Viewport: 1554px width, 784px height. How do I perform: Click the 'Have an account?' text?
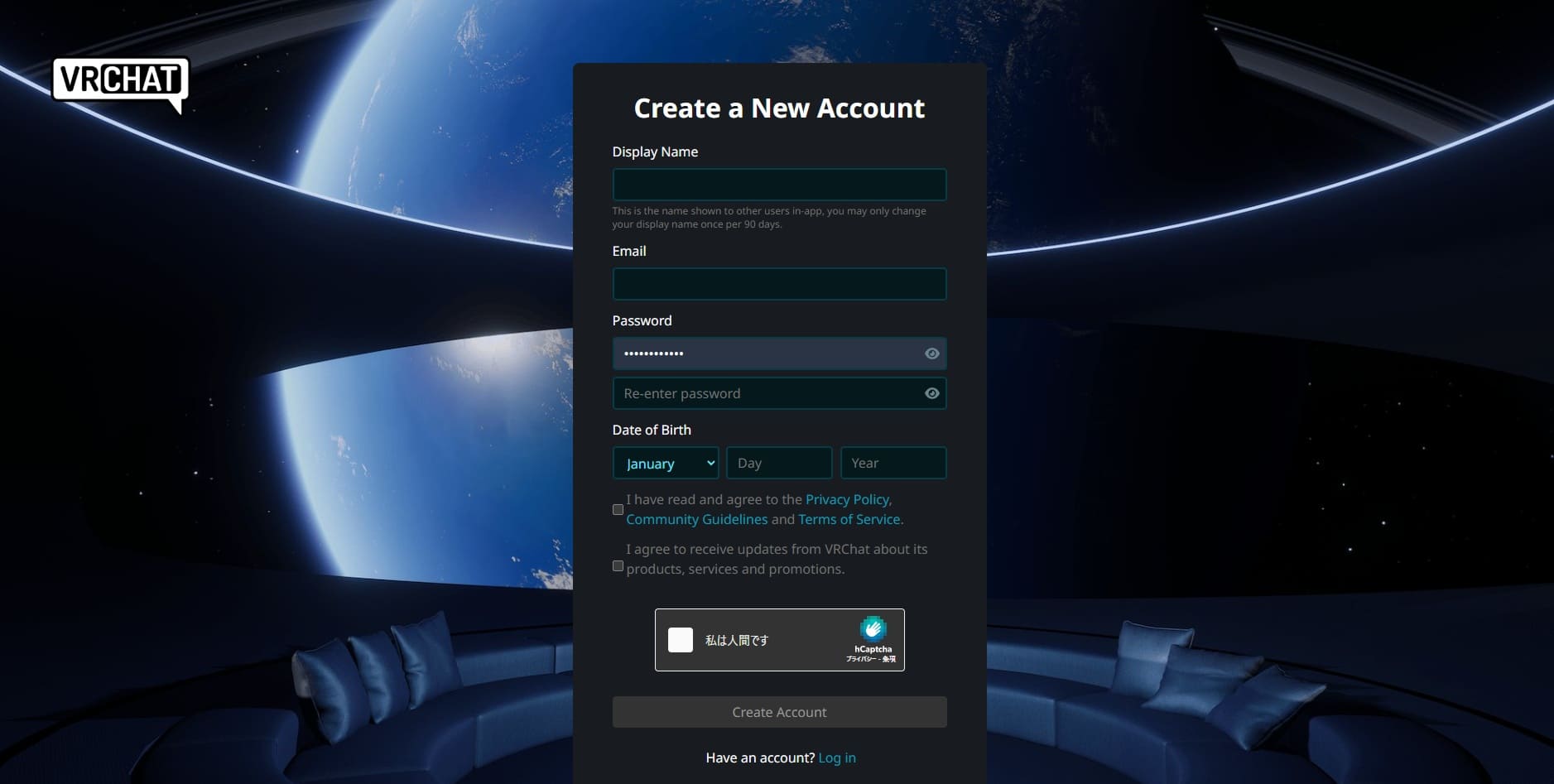coord(760,758)
